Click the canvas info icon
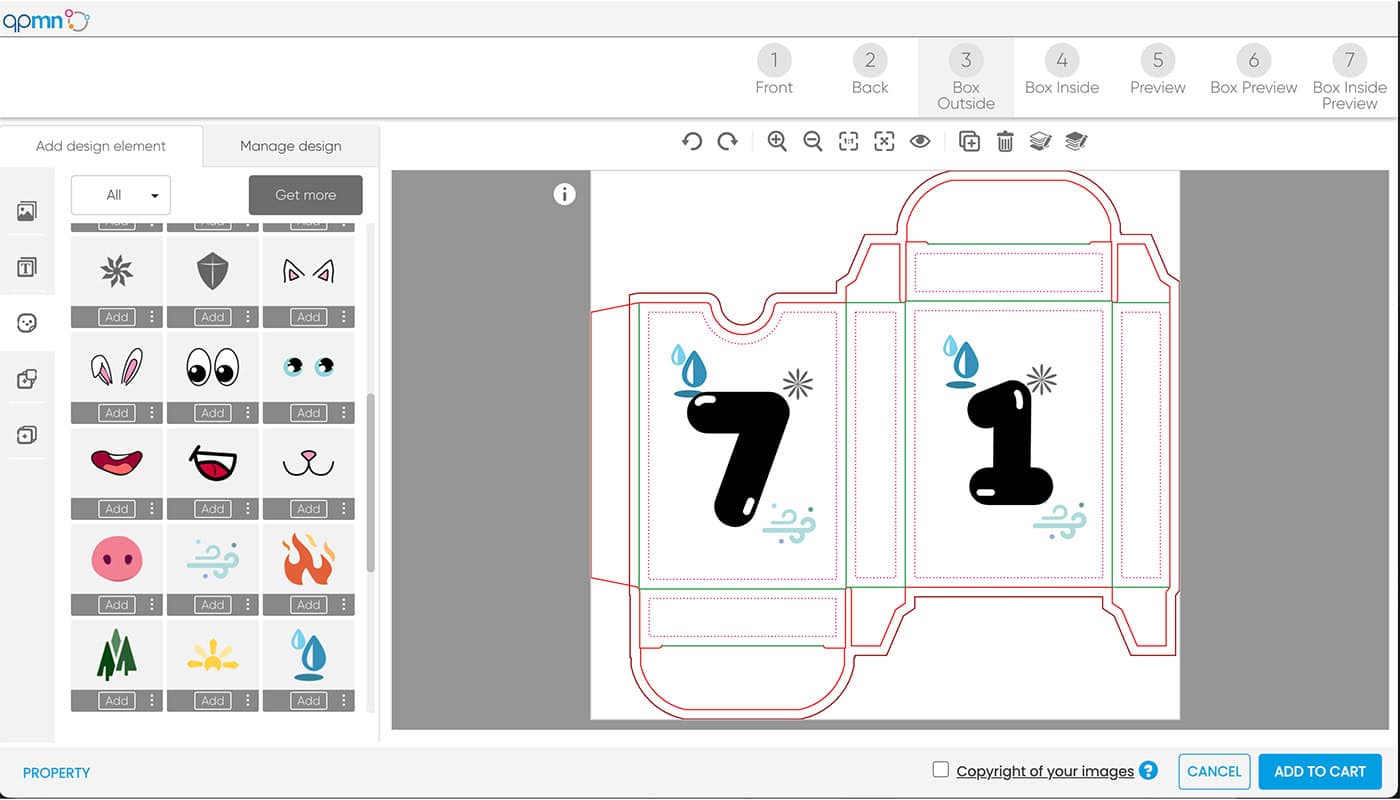 pyautogui.click(x=565, y=195)
